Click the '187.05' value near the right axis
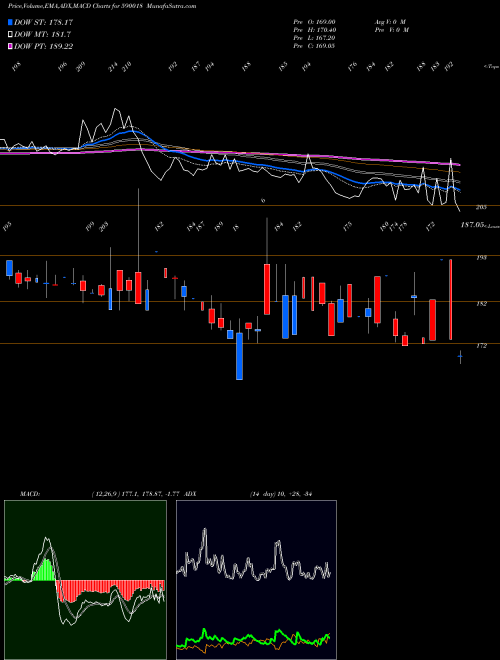The image size is (500, 660). (x=473, y=226)
